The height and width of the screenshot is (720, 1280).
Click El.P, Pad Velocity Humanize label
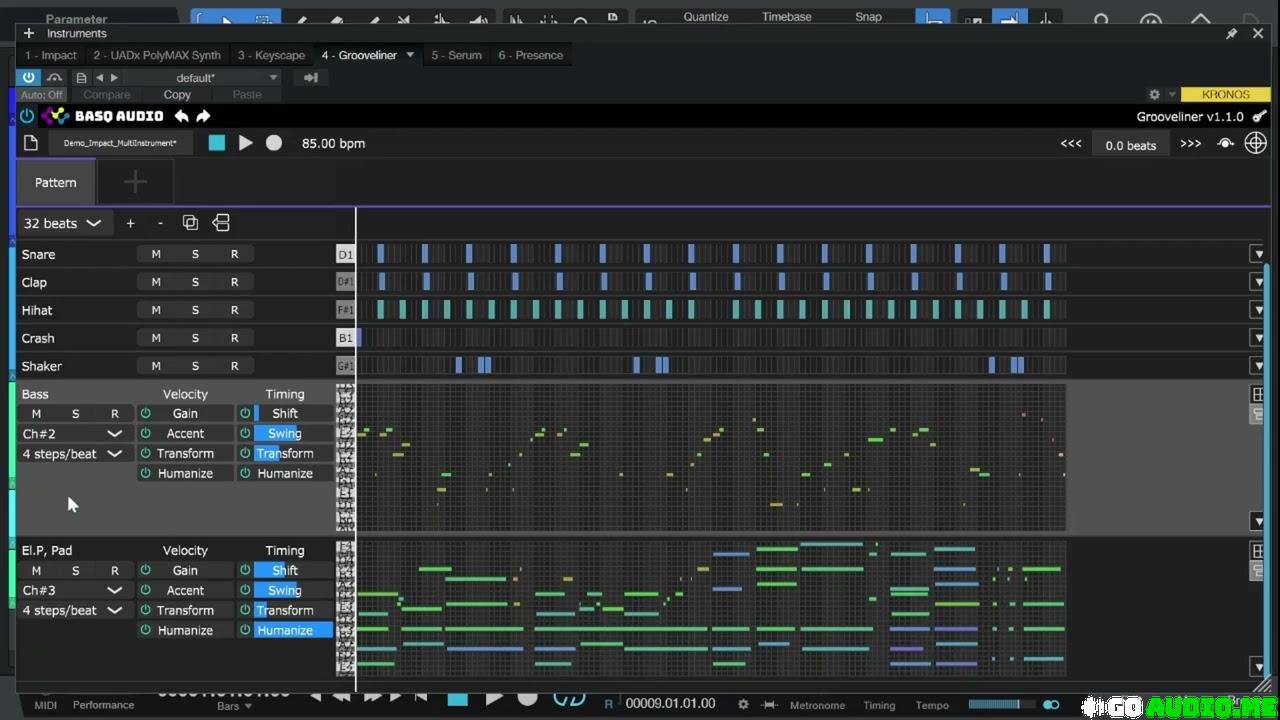(x=185, y=630)
